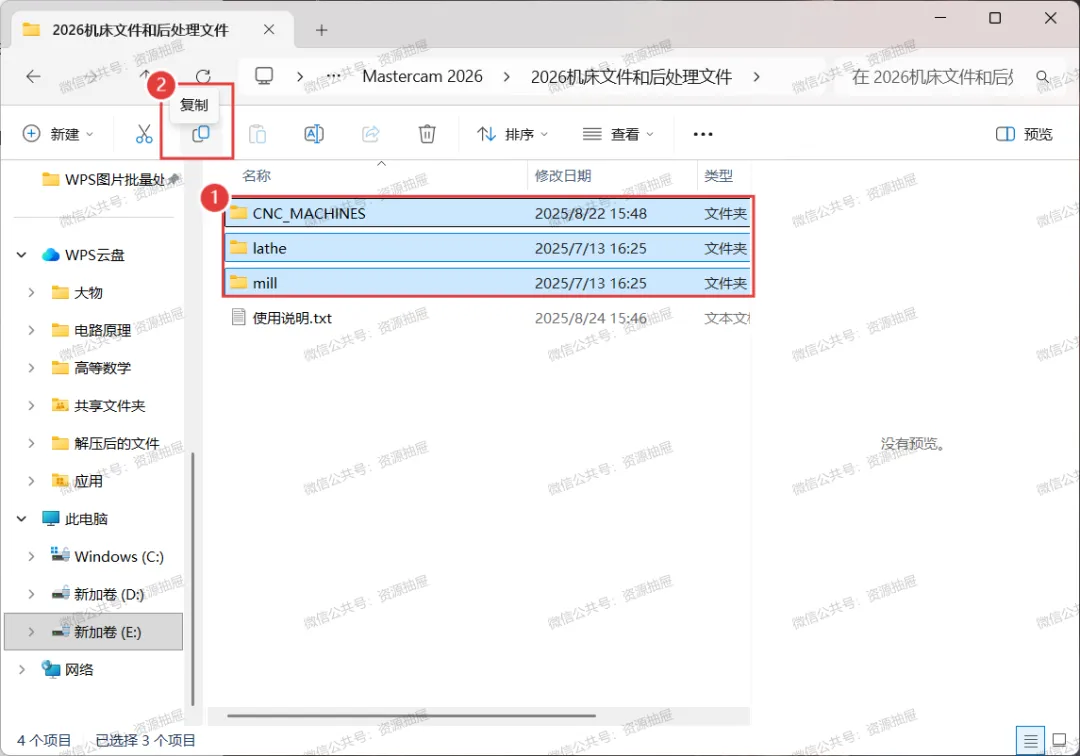
Task: Click the Paste clipboard icon
Action: 258,134
